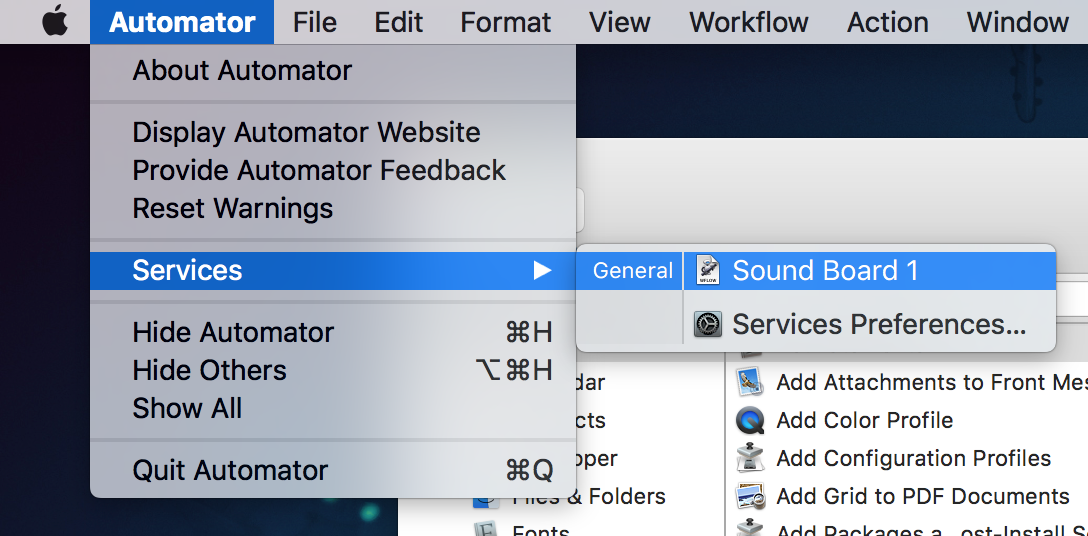Open the File menu
Viewport: 1088px width, 536px height.
tap(314, 22)
